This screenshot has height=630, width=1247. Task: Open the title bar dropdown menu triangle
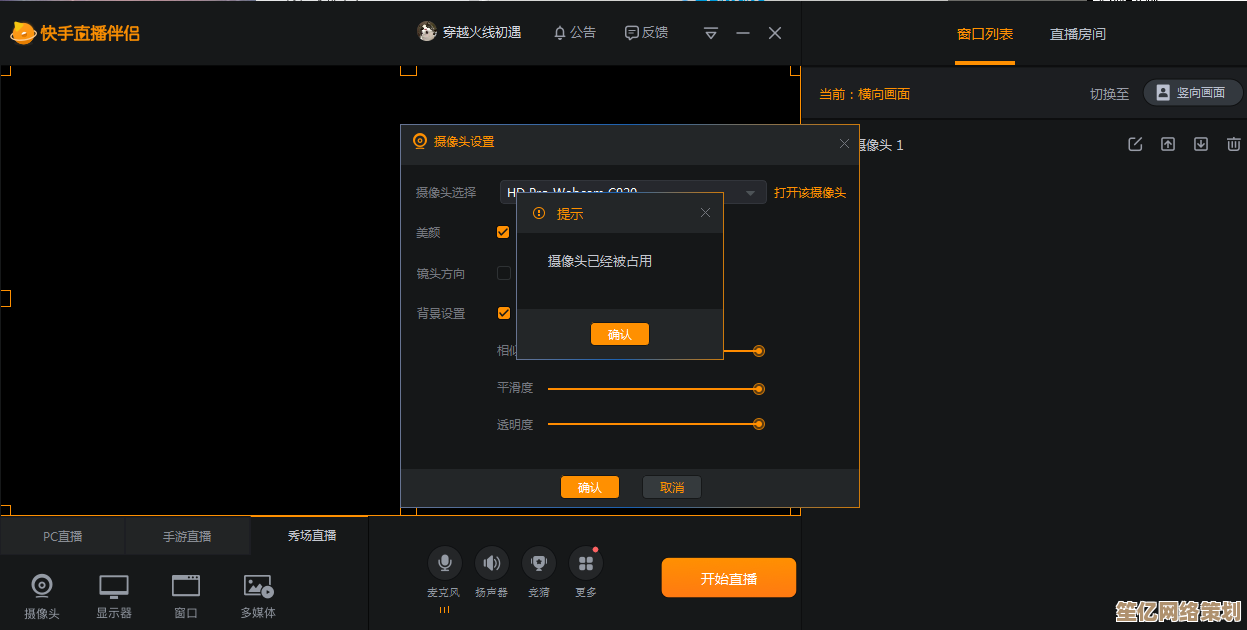711,33
